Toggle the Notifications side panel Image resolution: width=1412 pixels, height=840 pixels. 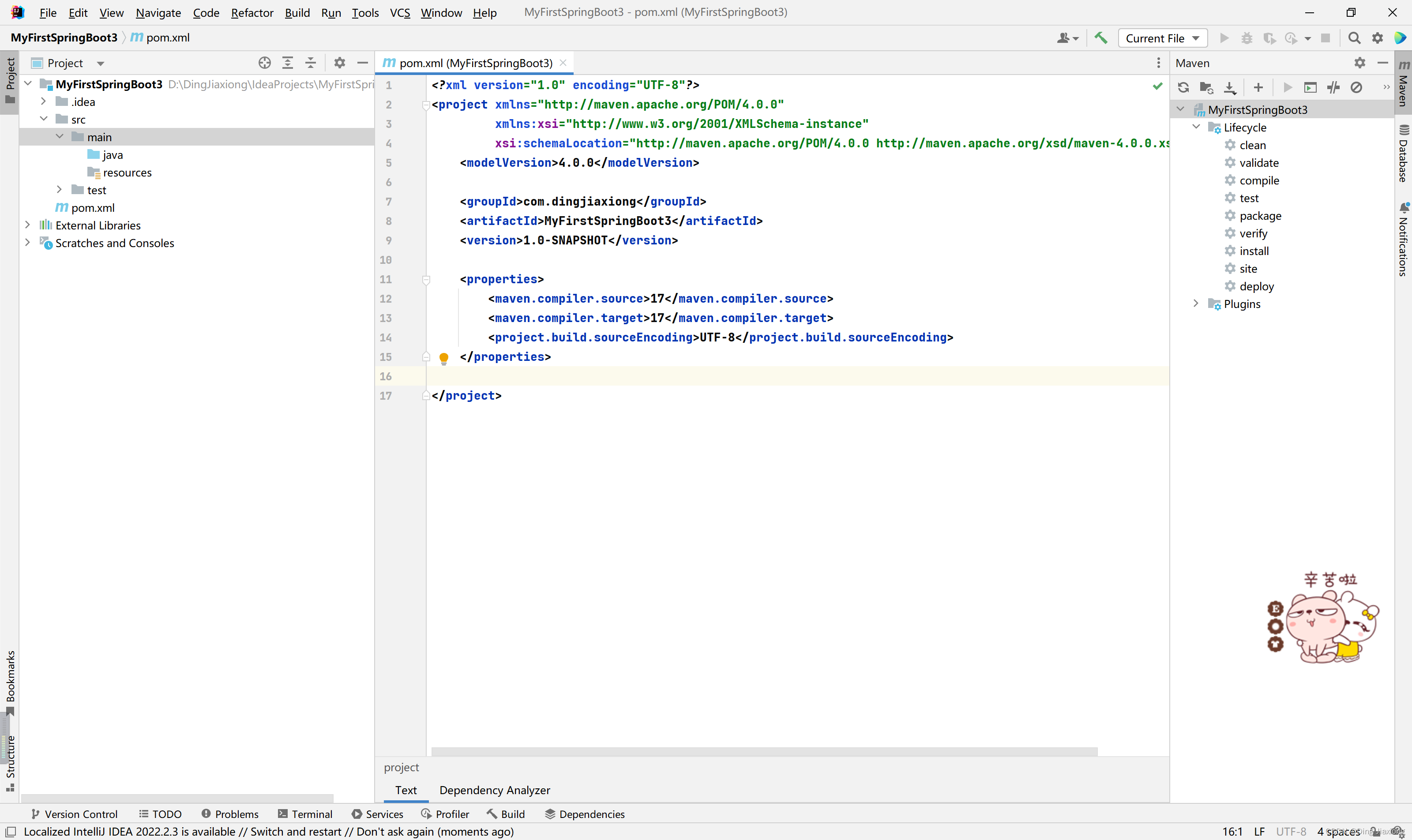pos(1404,240)
